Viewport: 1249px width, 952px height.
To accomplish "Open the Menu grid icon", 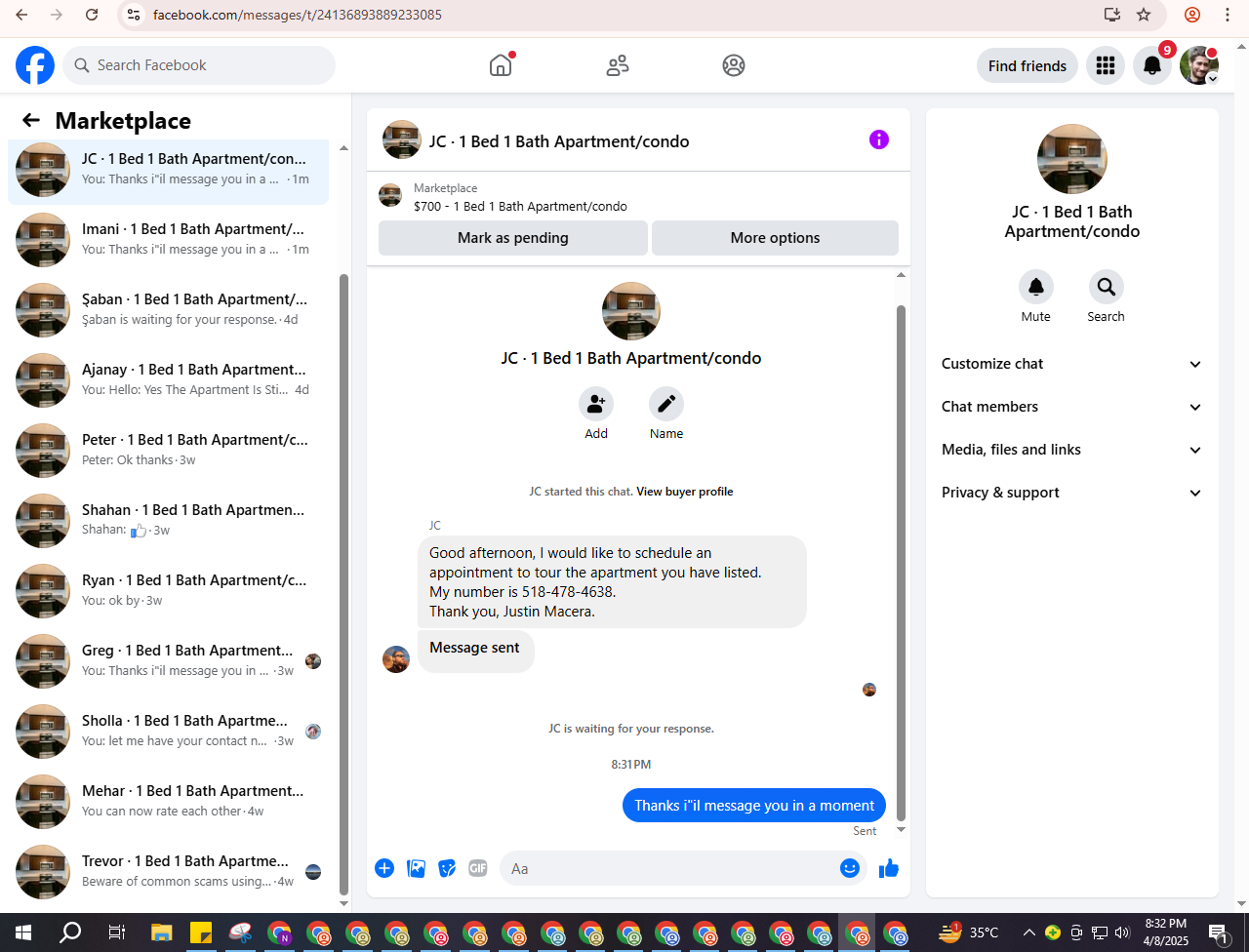I will [x=1106, y=65].
